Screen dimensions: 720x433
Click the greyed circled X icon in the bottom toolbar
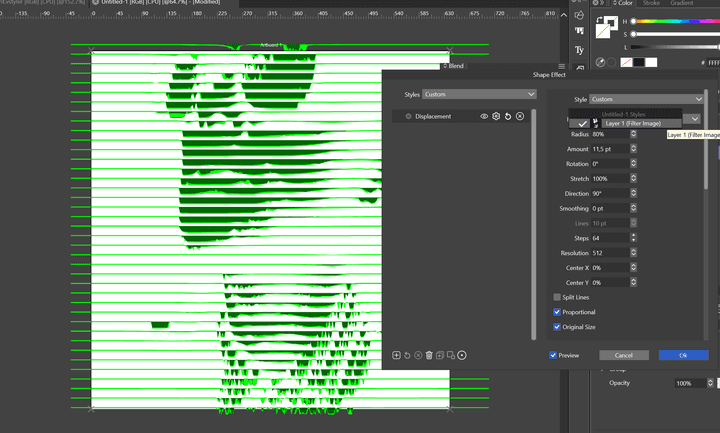(418, 355)
